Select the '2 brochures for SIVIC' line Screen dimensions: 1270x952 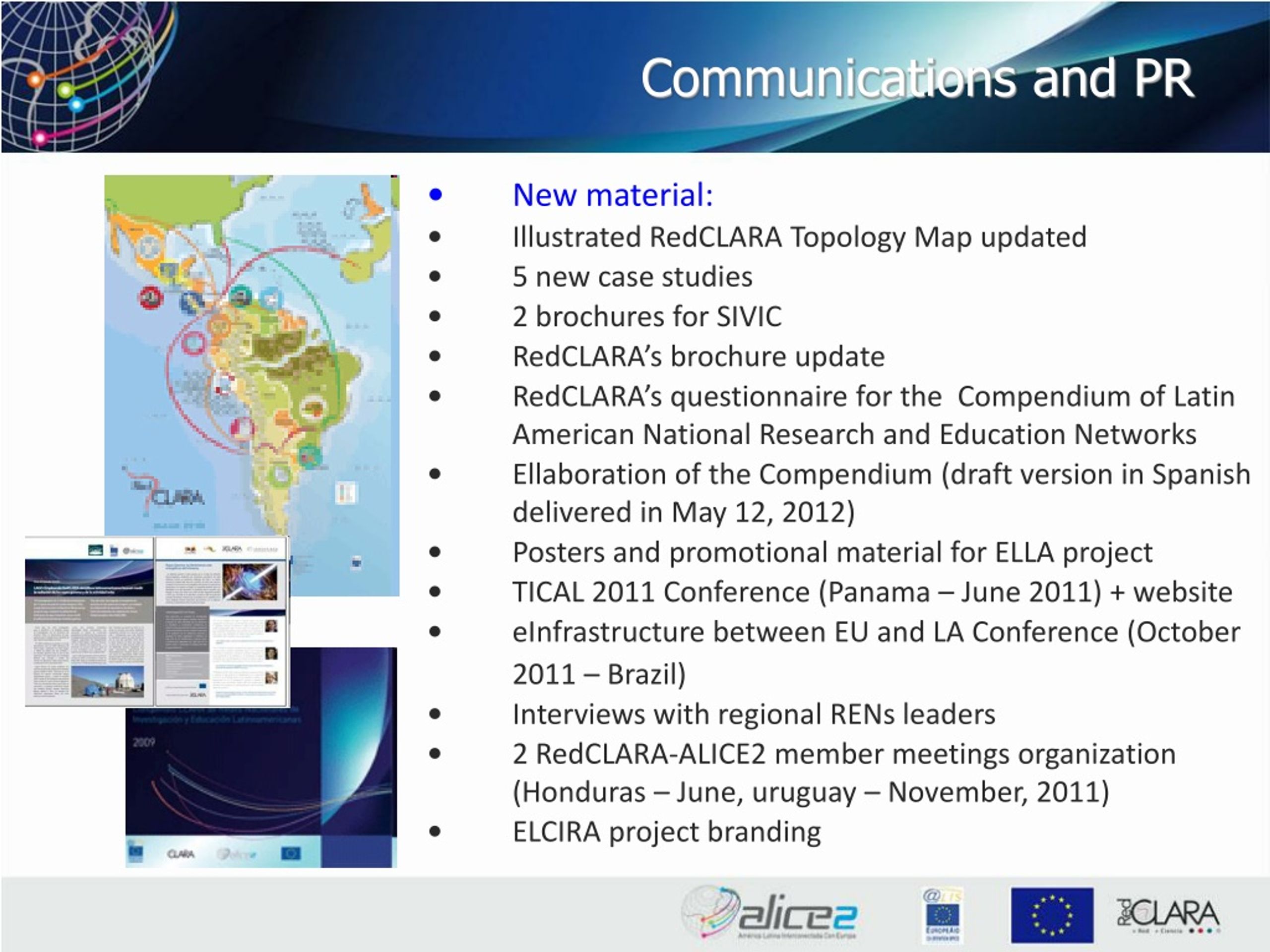[x=647, y=316]
